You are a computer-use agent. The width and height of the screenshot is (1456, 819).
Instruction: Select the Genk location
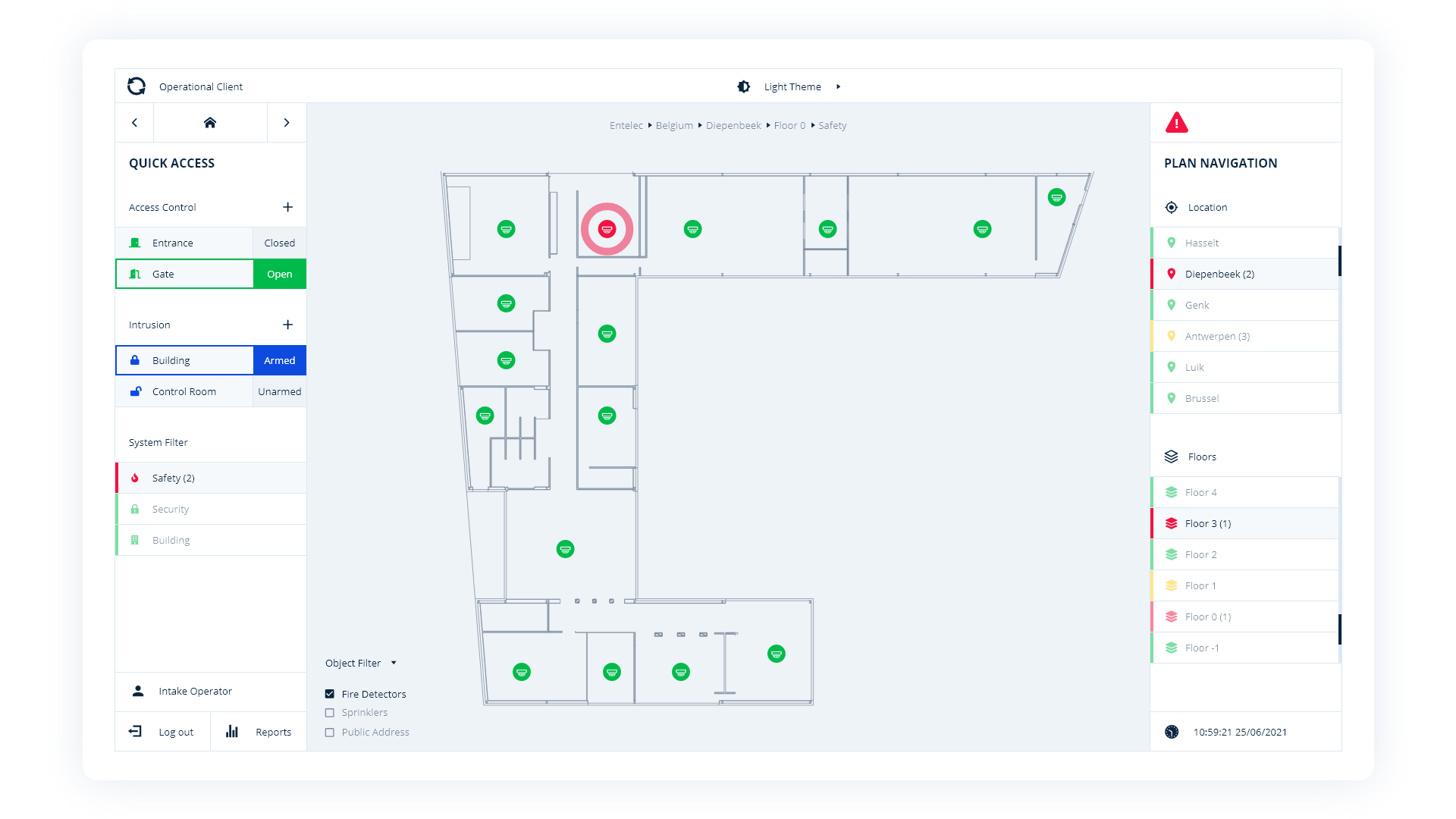pyautogui.click(x=1244, y=305)
